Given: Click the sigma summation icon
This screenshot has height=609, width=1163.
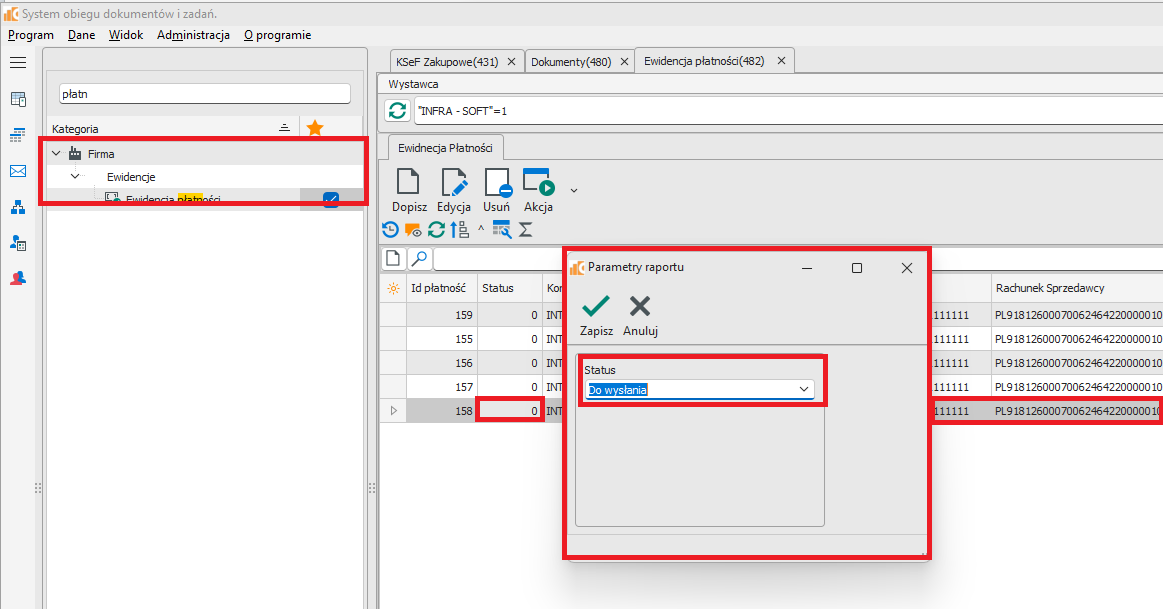Looking at the screenshot, I should pyautogui.click(x=525, y=229).
